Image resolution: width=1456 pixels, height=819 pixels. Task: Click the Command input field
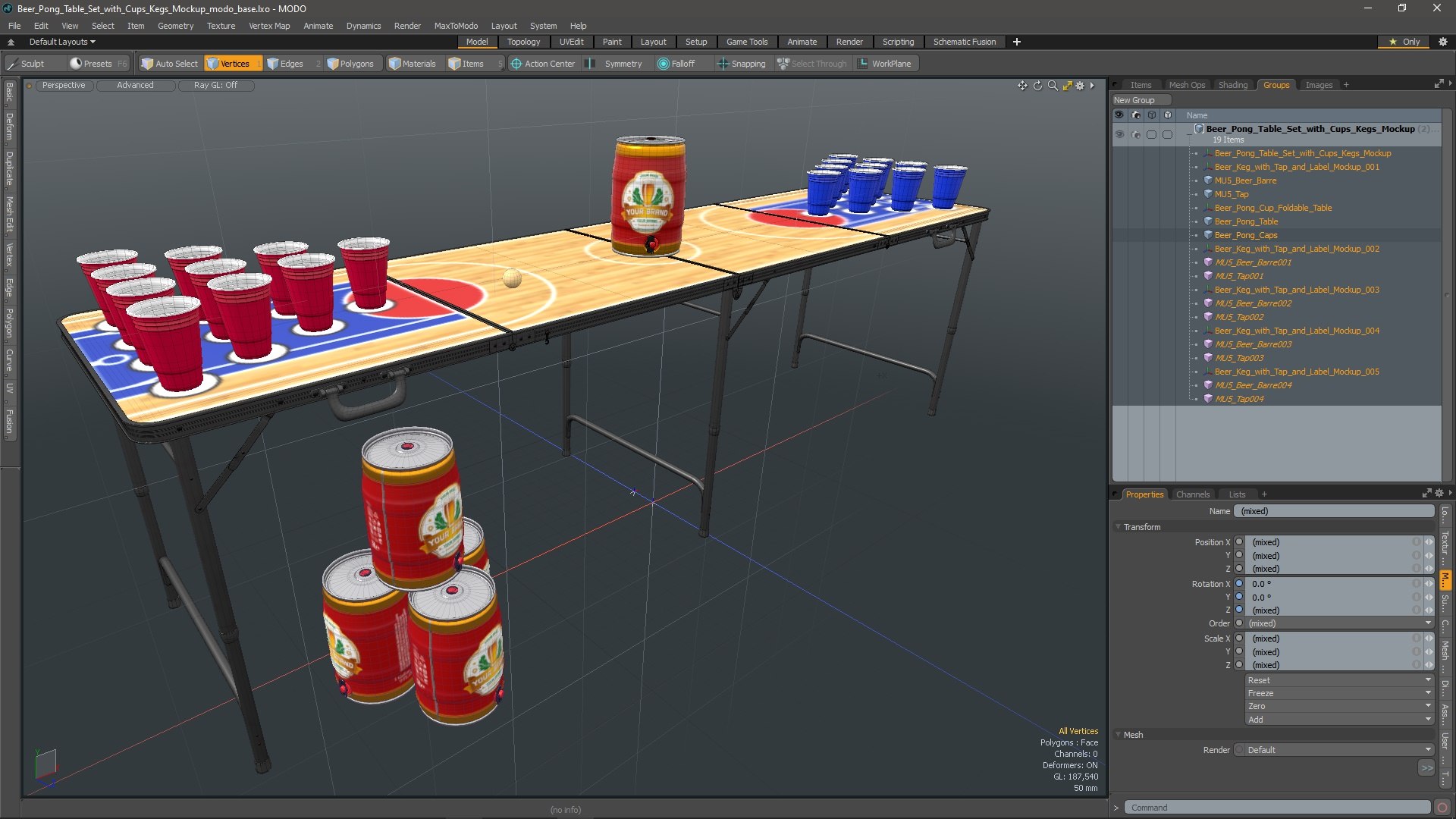tap(1277, 808)
